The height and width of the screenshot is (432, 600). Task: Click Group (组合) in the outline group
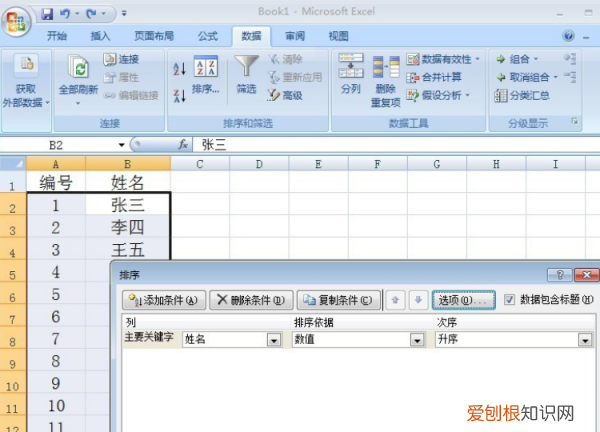coord(513,59)
